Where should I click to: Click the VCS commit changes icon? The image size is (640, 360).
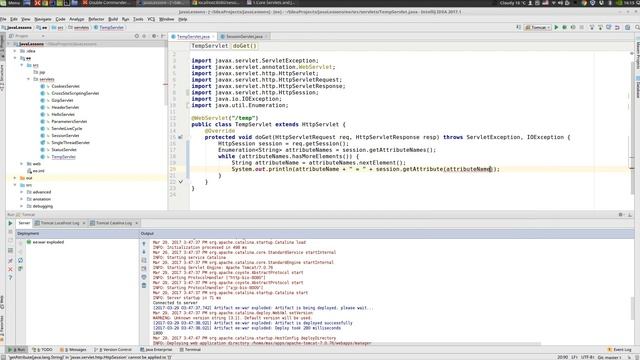(600, 27)
